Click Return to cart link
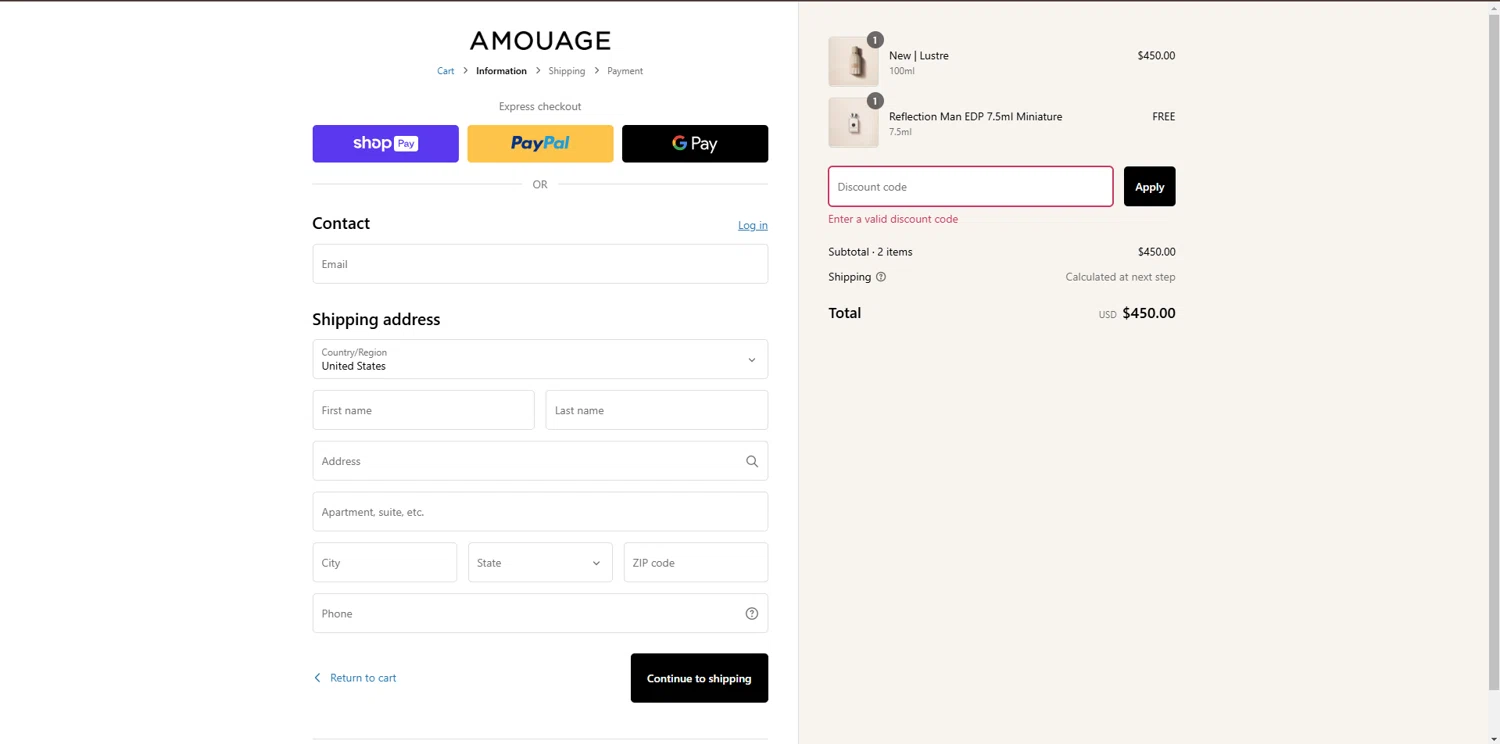The width and height of the screenshot is (1500, 744). [355, 678]
